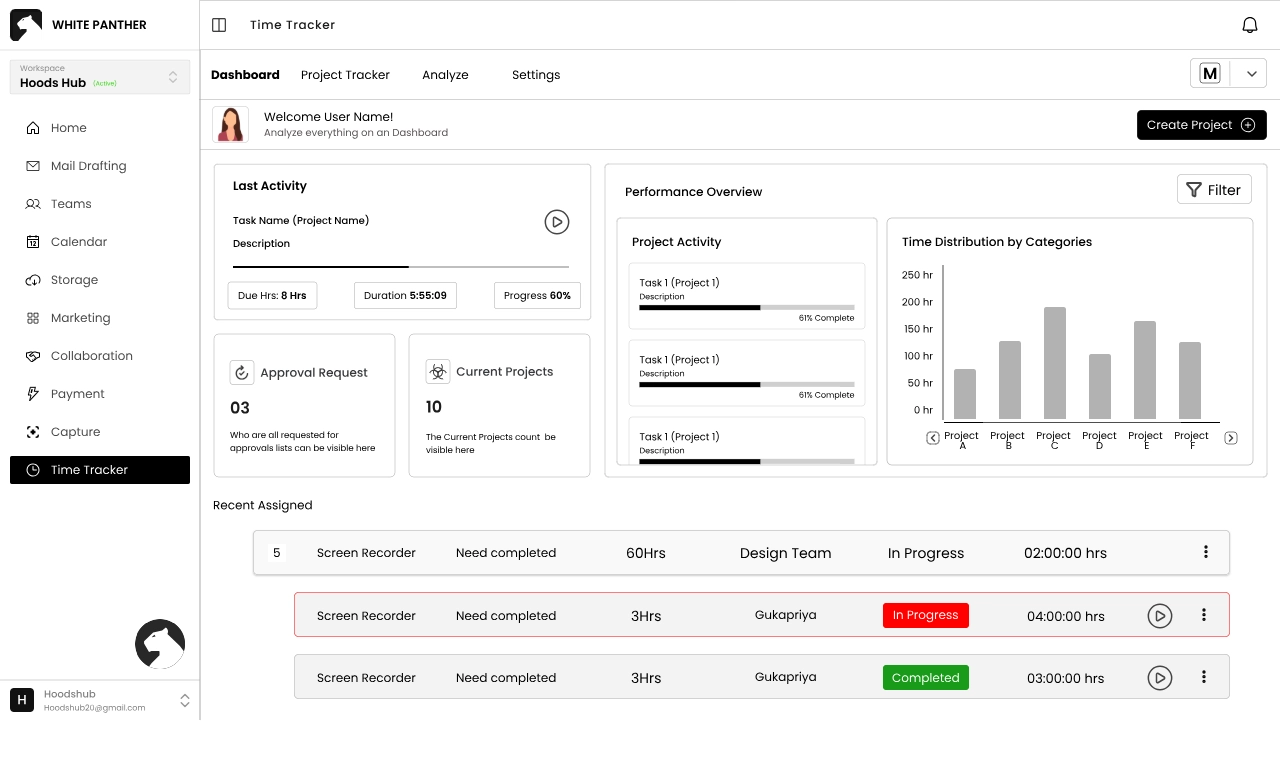Switch to the Project Tracker tab
Image resolution: width=1281 pixels, height=770 pixels.
345,75
